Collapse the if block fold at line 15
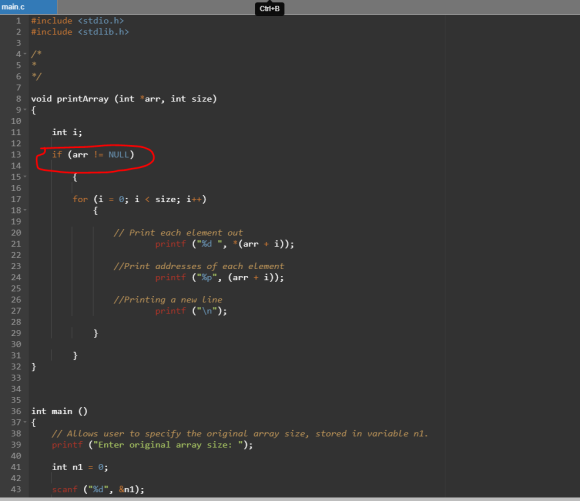This screenshot has width=580, height=501. coord(25,177)
